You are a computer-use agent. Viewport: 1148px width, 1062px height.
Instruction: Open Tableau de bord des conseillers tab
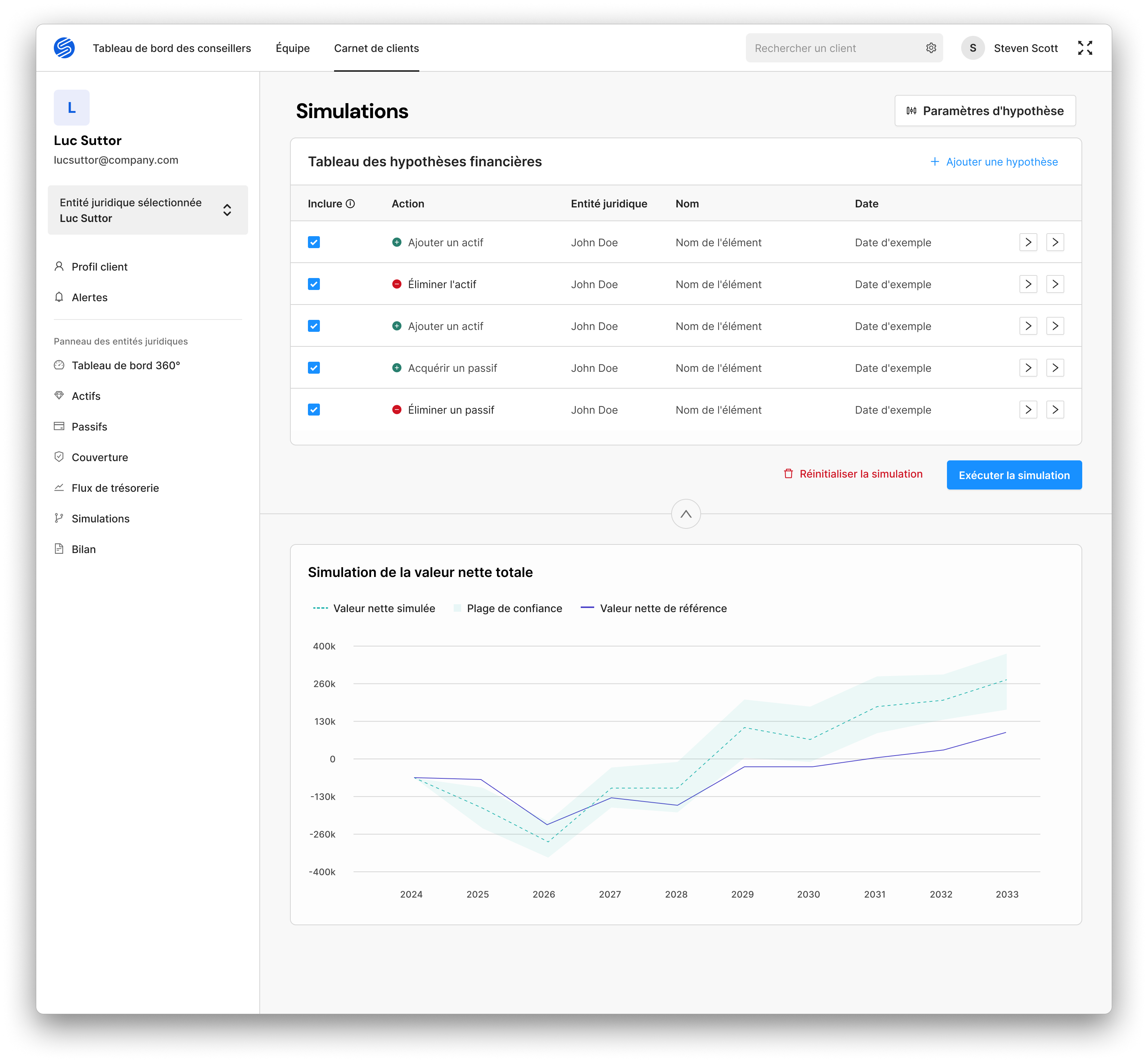(172, 48)
